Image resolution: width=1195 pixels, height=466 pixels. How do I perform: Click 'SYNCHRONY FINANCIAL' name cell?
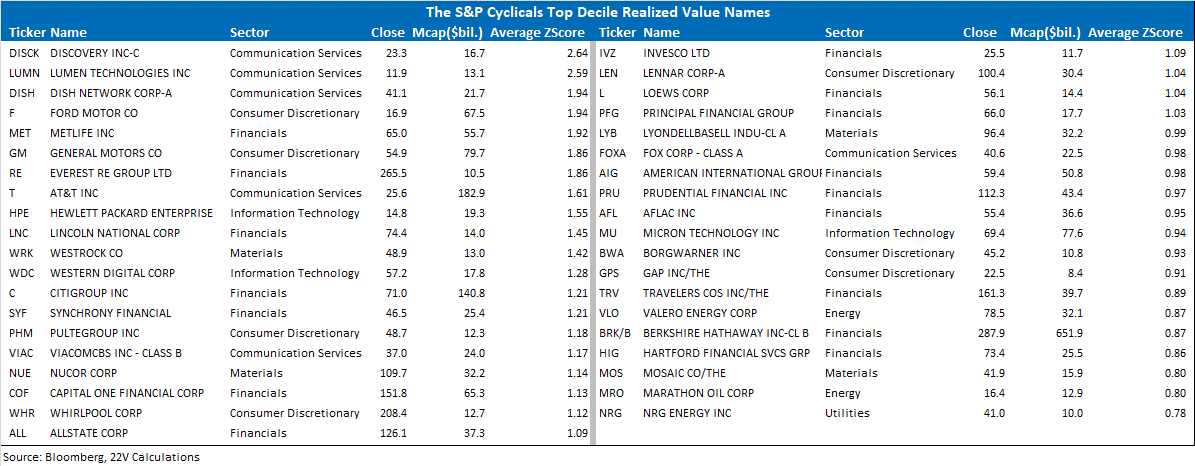(x=111, y=313)
